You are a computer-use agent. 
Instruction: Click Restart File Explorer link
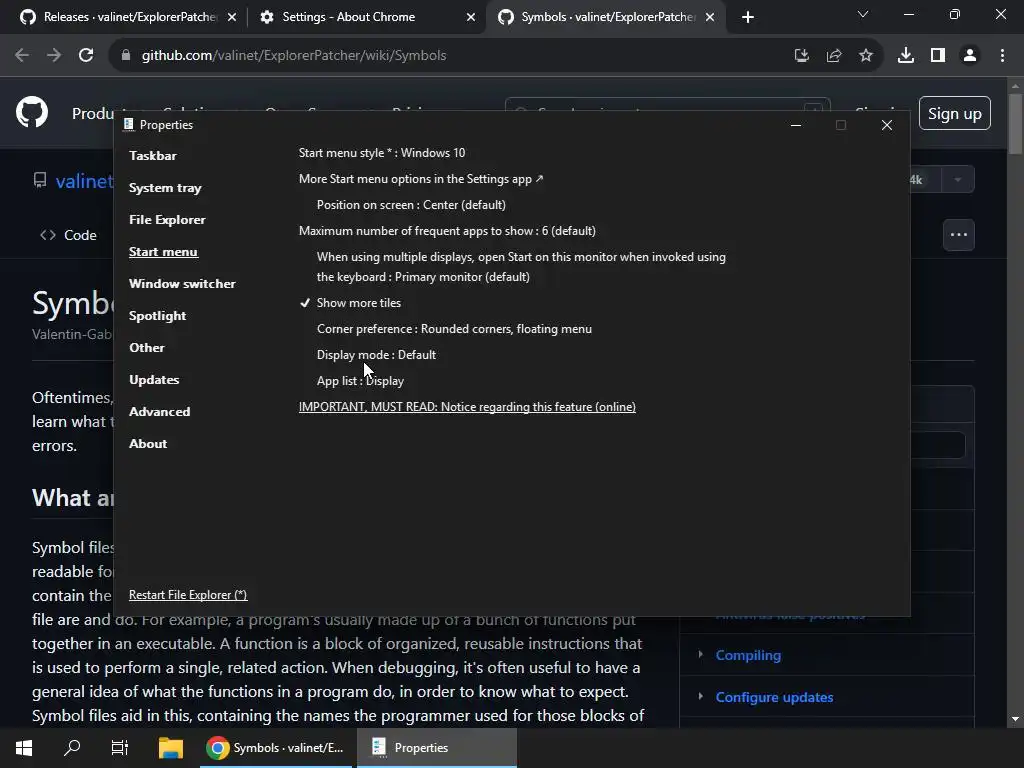pyautogui.click(x=188, y=595)
